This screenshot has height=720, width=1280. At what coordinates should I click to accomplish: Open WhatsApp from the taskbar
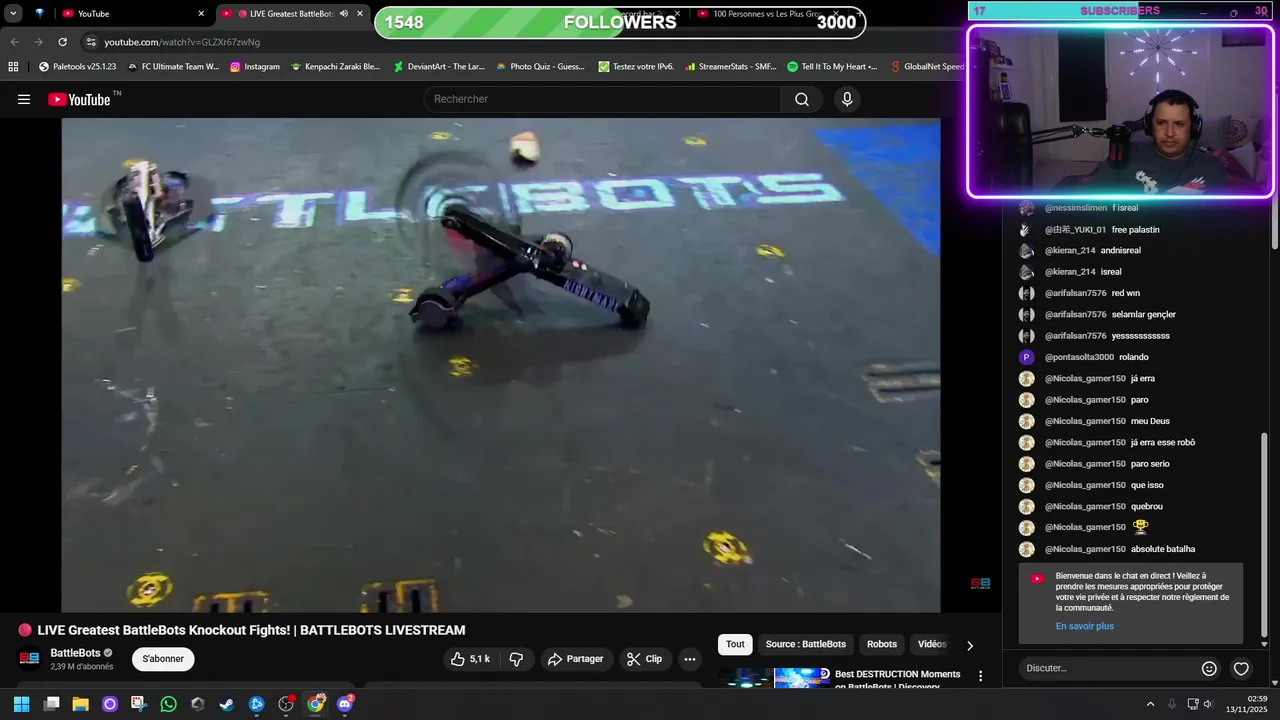[168, 704]
